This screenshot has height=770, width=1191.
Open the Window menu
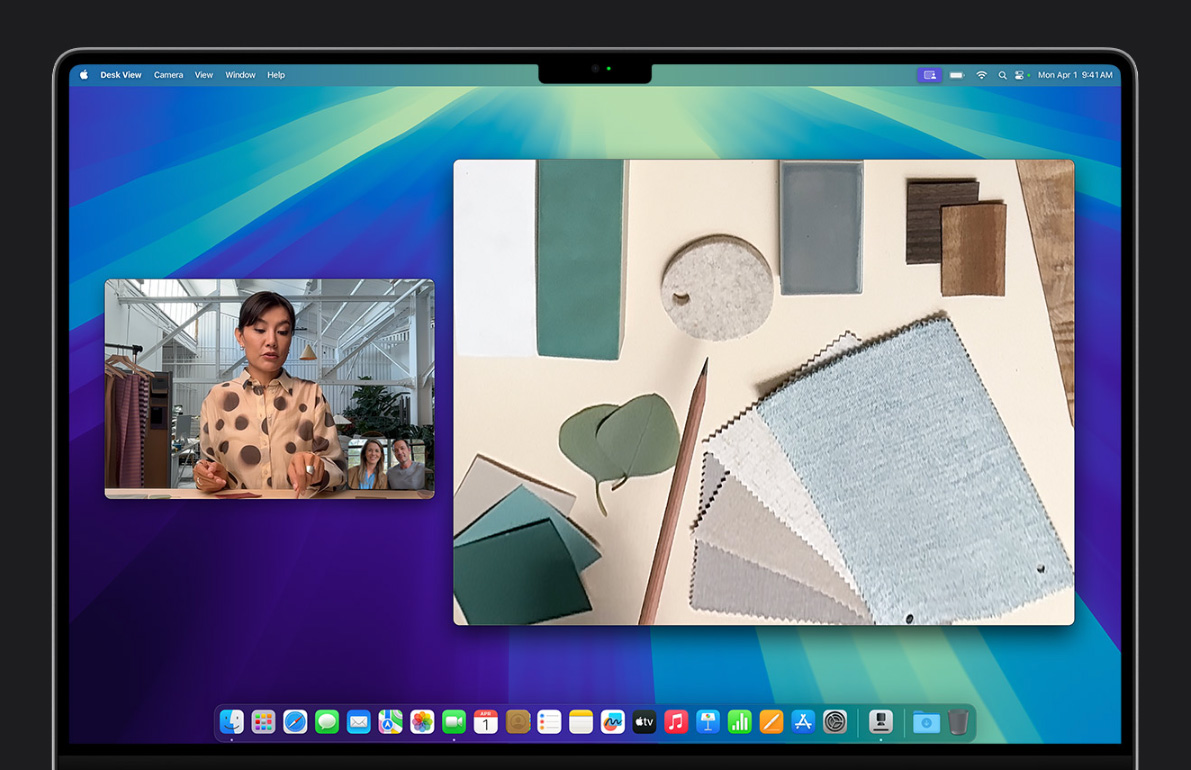point(240,74)
